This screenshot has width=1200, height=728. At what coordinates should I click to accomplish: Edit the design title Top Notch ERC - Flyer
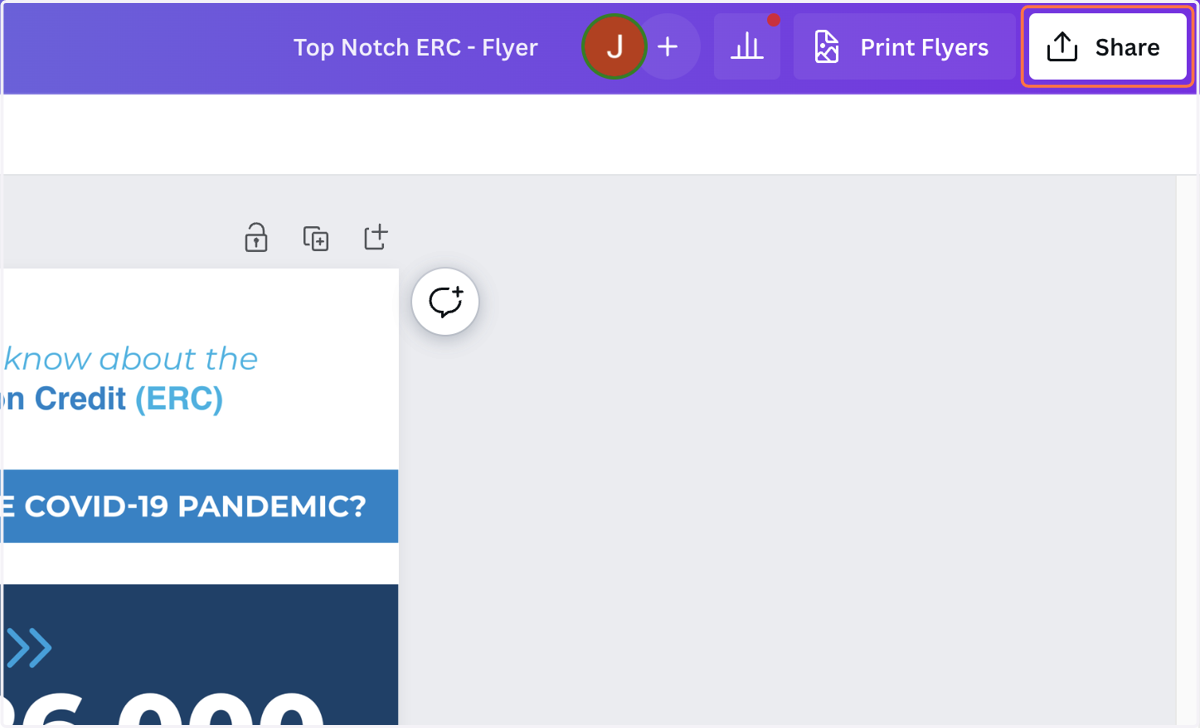(x=415, y=47)
